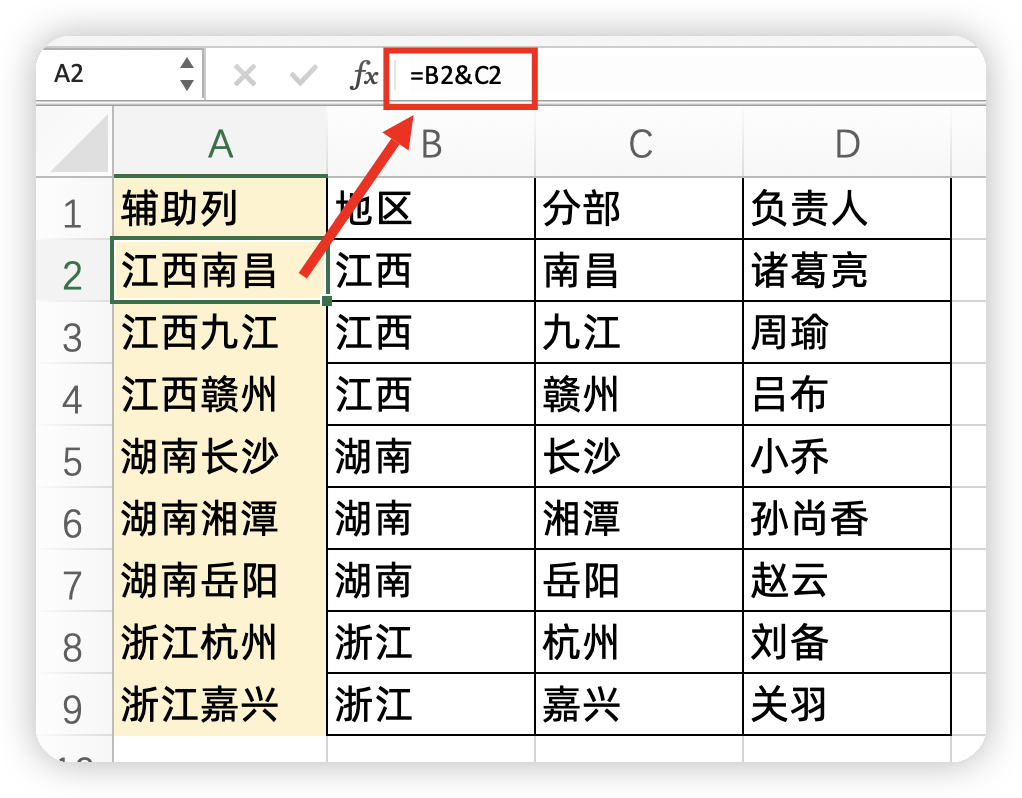Click cell 湖南长沙 in column A
The image size is (1022, 798).
(220, 456)
